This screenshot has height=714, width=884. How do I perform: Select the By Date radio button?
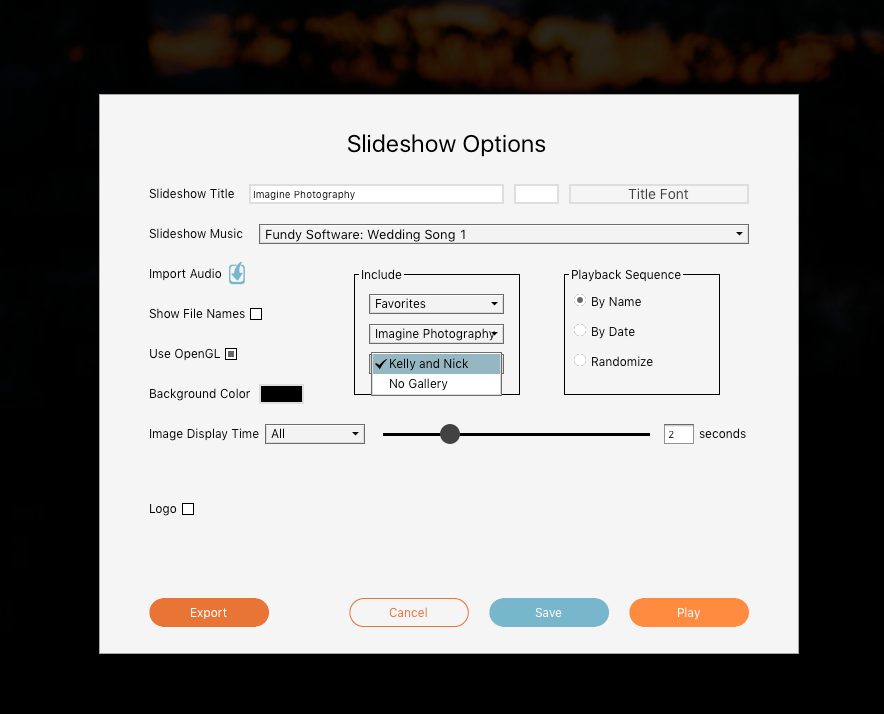(x=580, y=330)
